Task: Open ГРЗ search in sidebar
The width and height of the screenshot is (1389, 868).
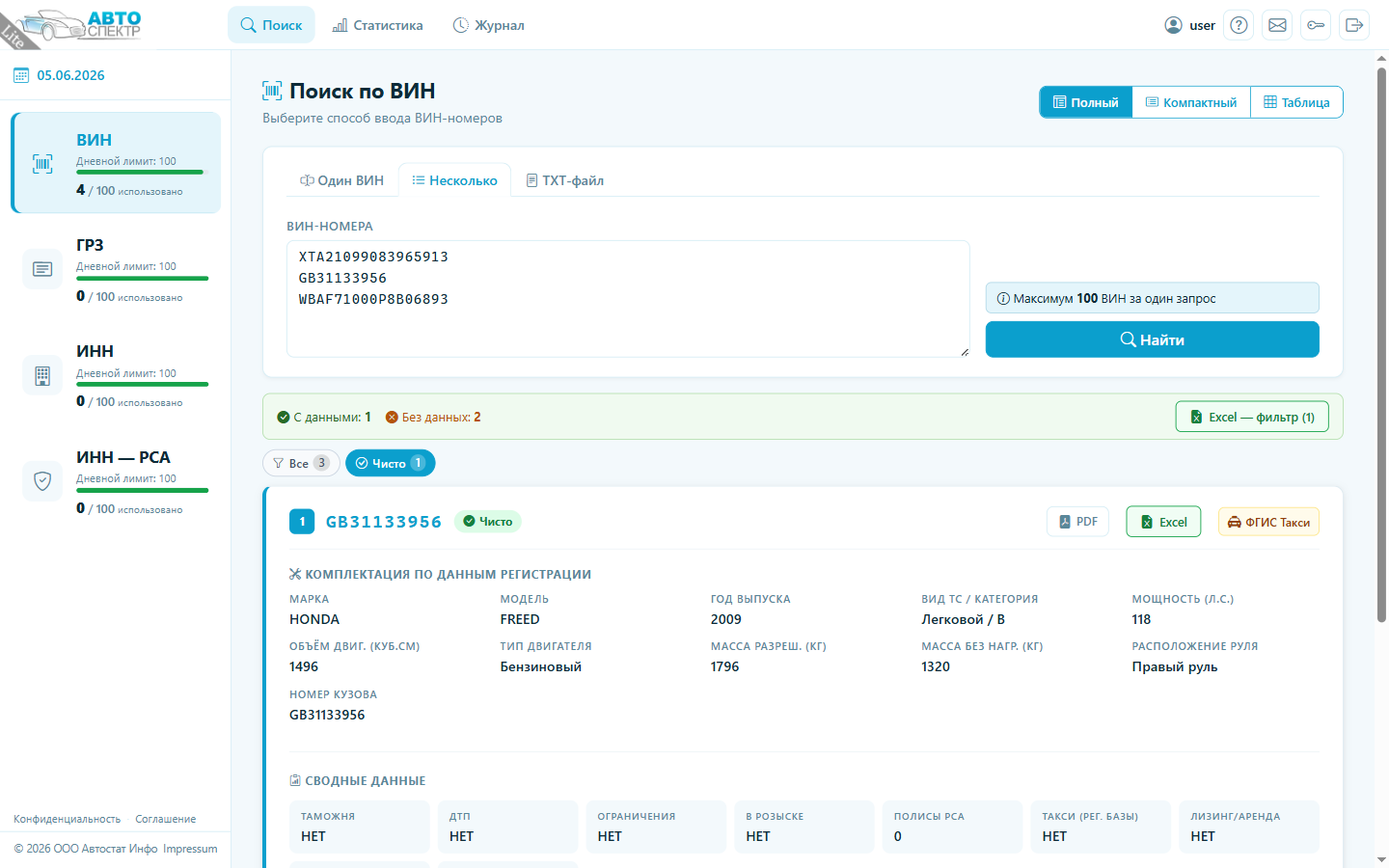Action: click(116, 269)
